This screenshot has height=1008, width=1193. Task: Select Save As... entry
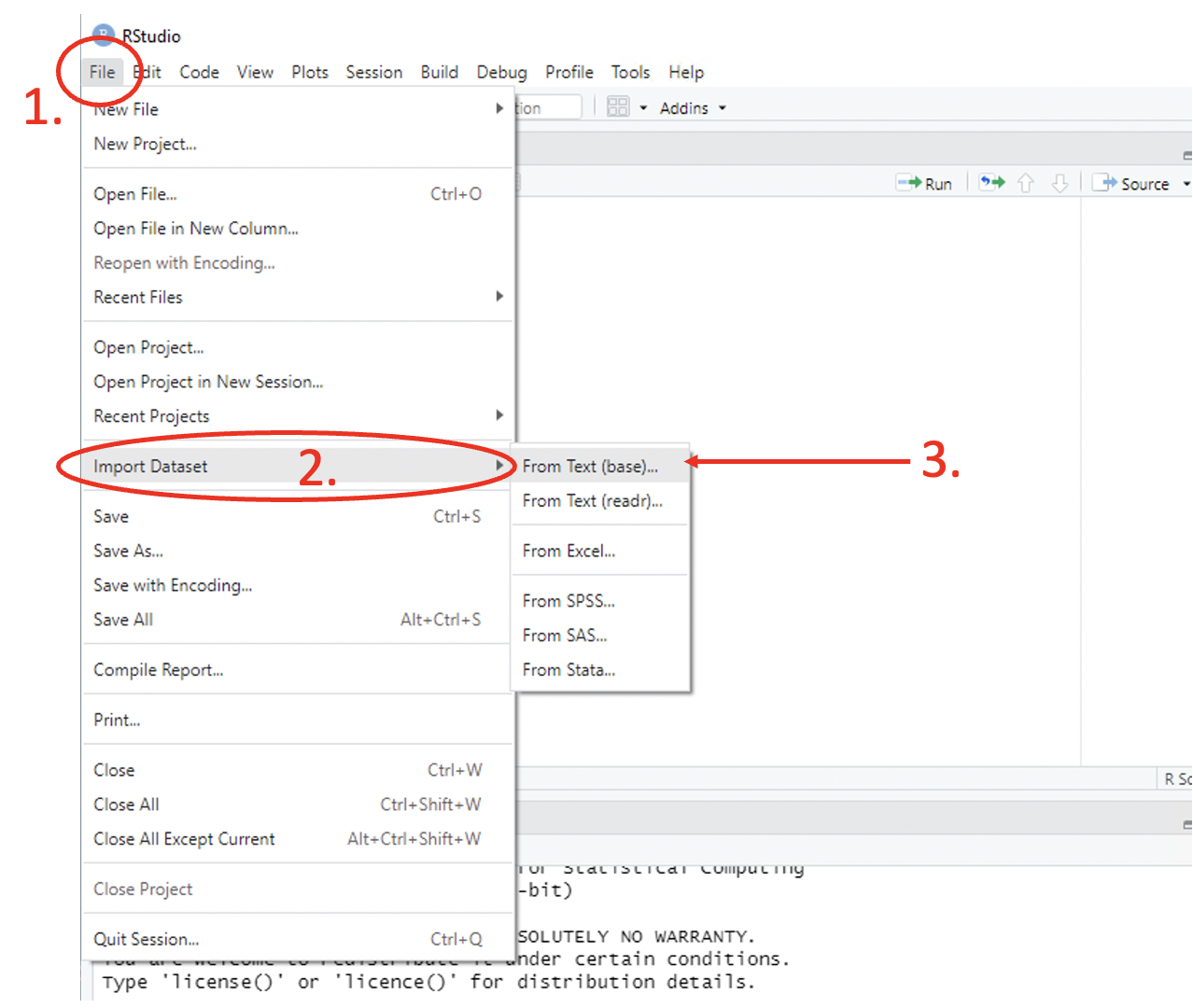point(299,551)
